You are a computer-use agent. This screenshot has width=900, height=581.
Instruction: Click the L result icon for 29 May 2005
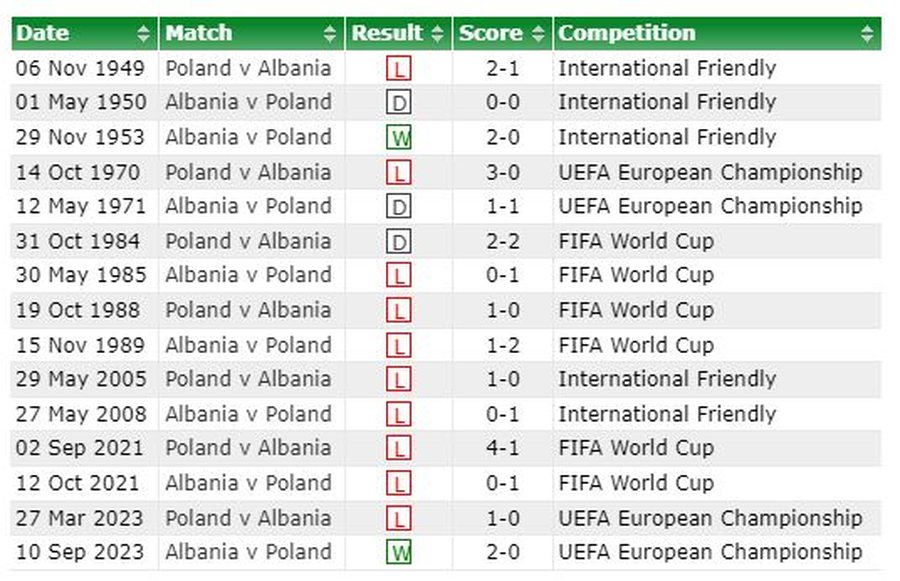click(x=399, y=380)
